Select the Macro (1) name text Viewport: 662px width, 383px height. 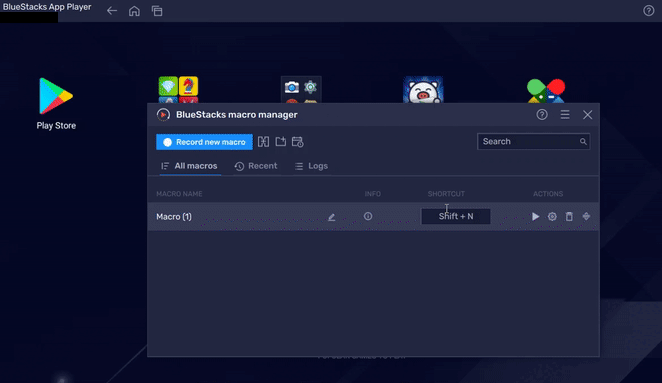tap(174, 217)
